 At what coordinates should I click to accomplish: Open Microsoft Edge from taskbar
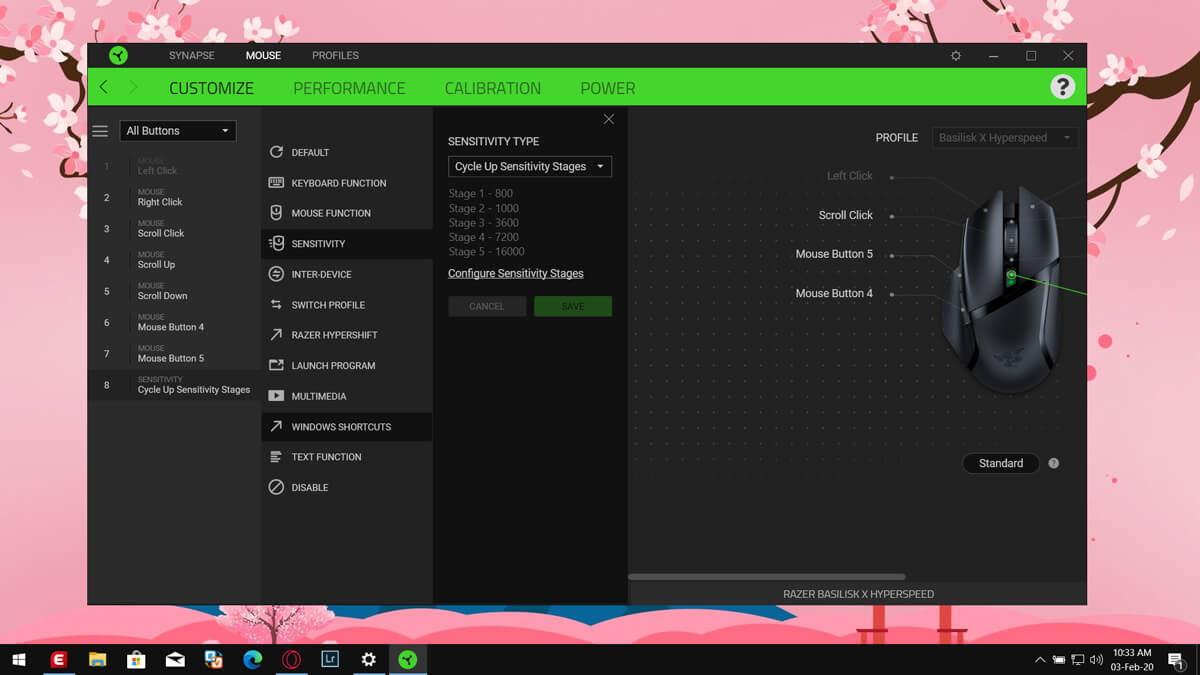pos(252,659)
